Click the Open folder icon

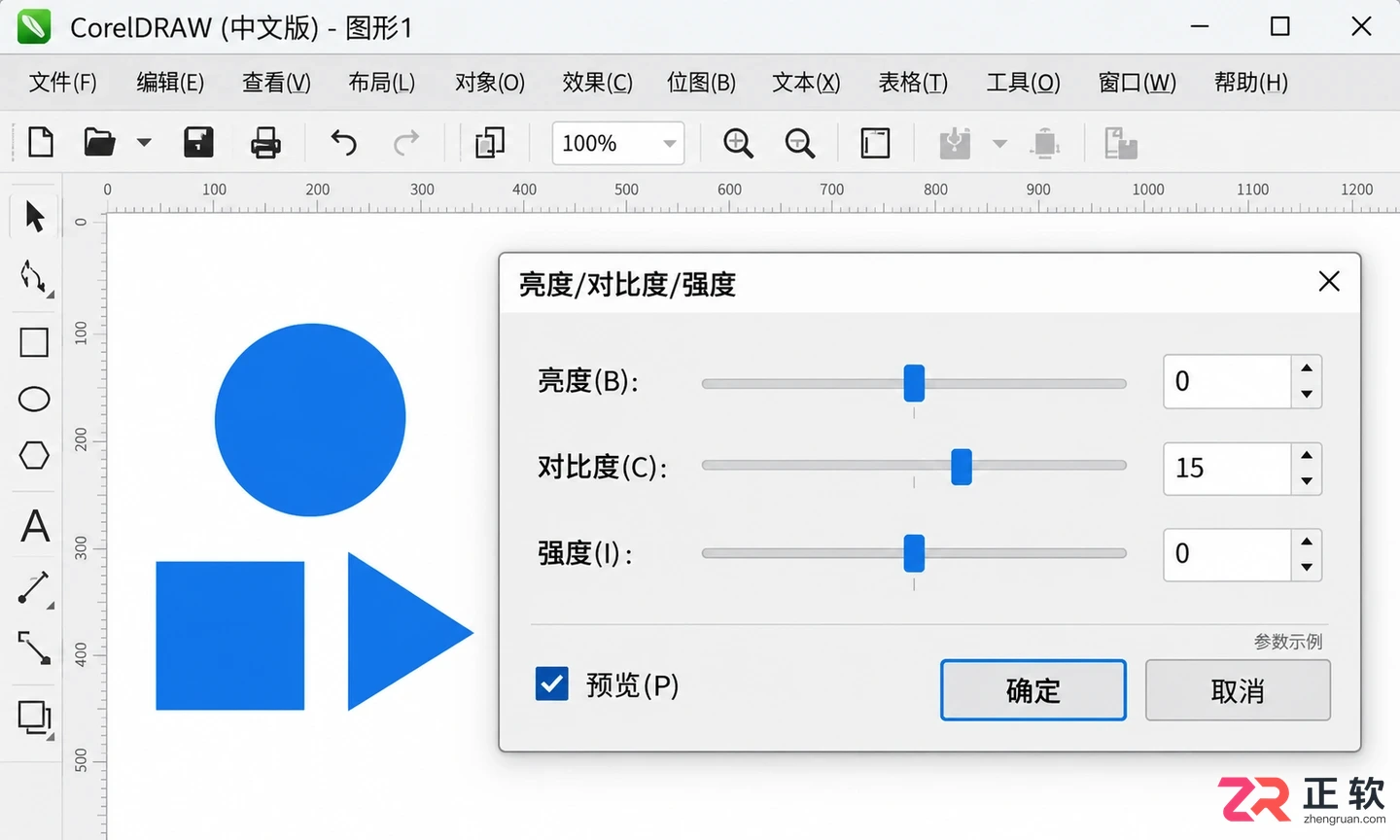99,143
